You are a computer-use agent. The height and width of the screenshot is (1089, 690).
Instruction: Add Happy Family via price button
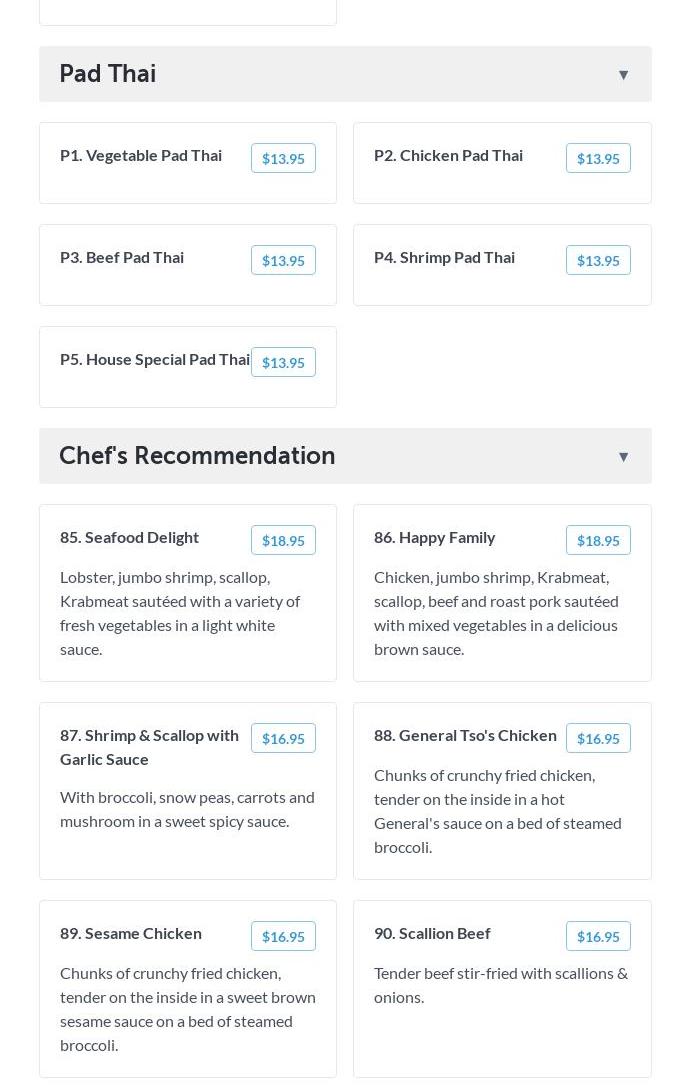tap(598, 540)
